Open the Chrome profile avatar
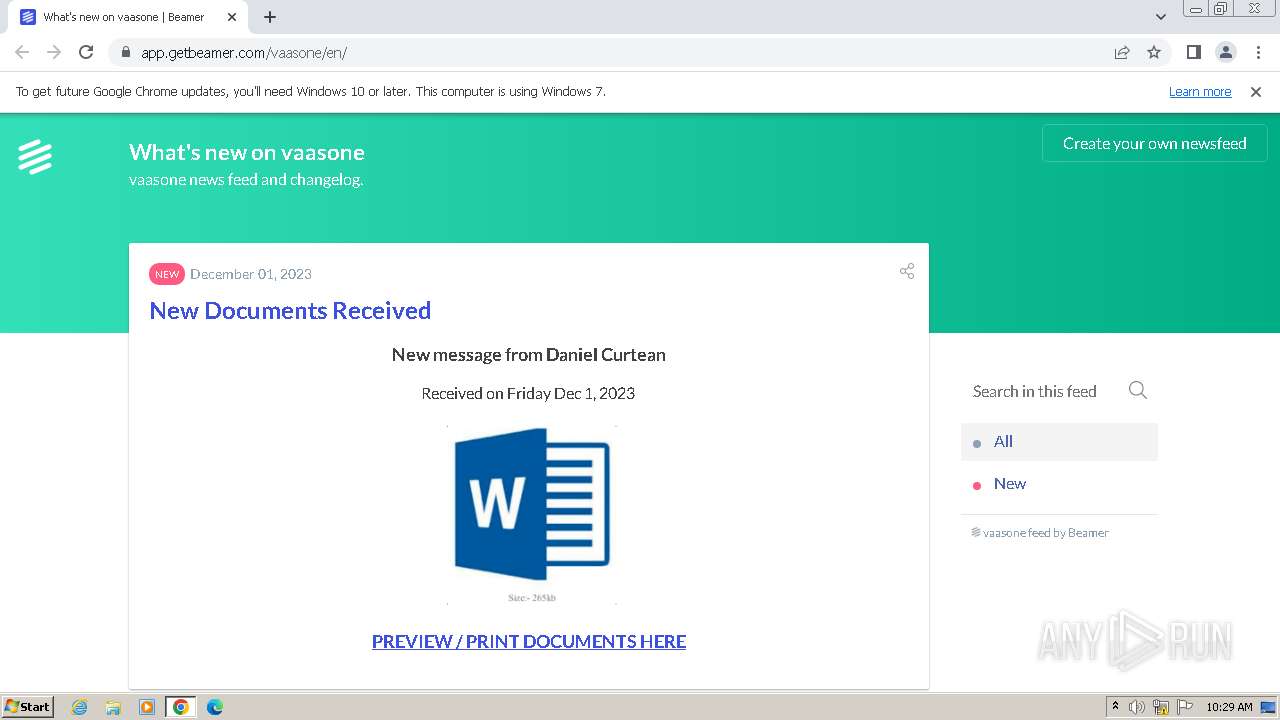This screenshot has width=1280, height=720. click(x=1226, y=52)
